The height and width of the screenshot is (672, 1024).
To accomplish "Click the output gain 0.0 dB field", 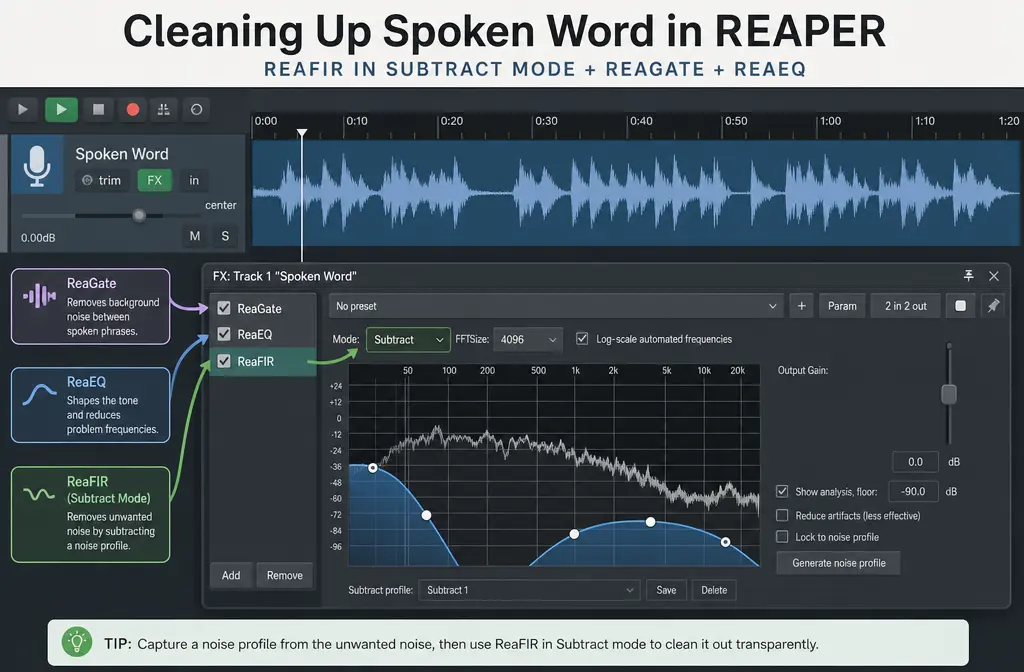I will [915, 462].
